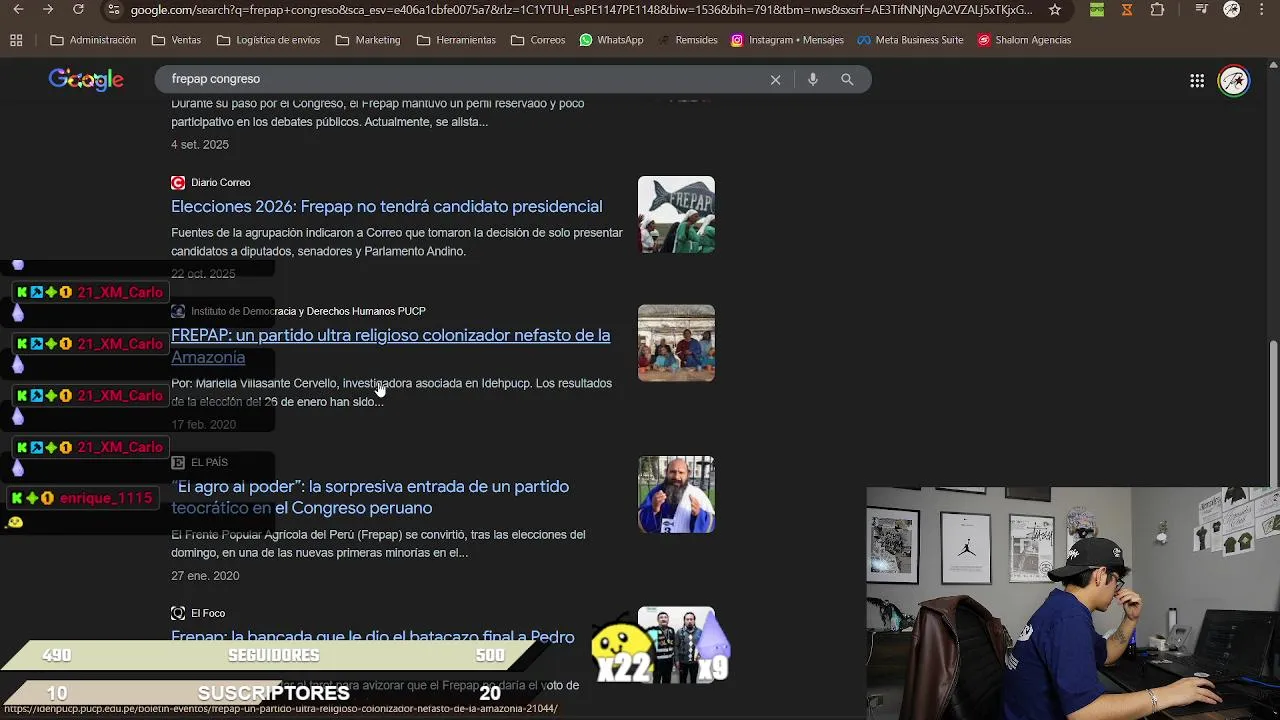Click the Idehpucp result thumbnail
This screenshot has width=1280, height=720.
[x=676, y=343]
